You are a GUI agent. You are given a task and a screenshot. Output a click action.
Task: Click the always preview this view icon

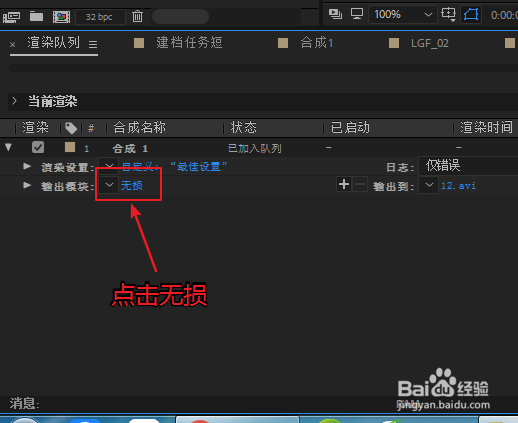(335, 14)
